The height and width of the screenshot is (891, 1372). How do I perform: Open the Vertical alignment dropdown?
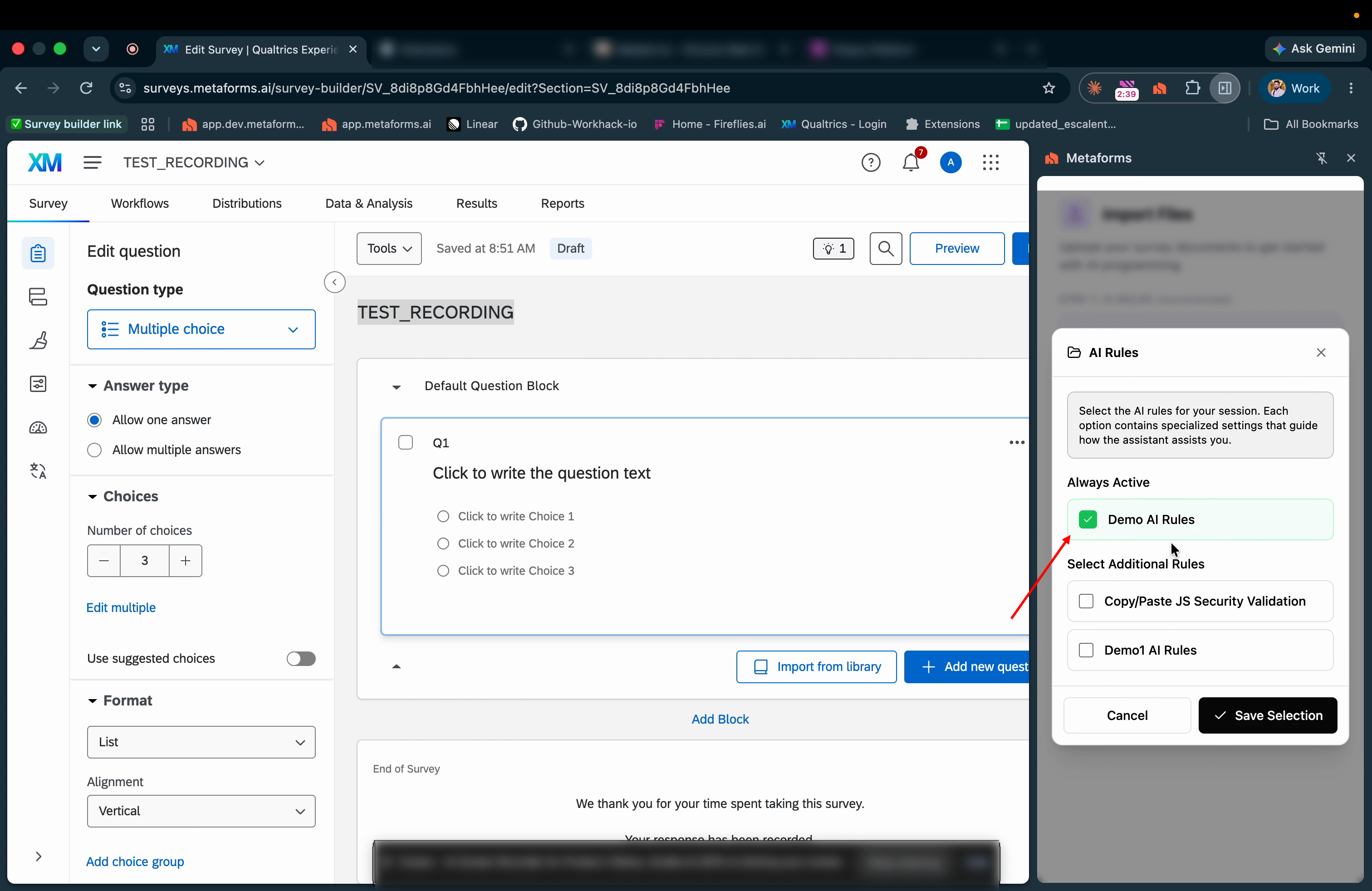(x=201, y=812)
